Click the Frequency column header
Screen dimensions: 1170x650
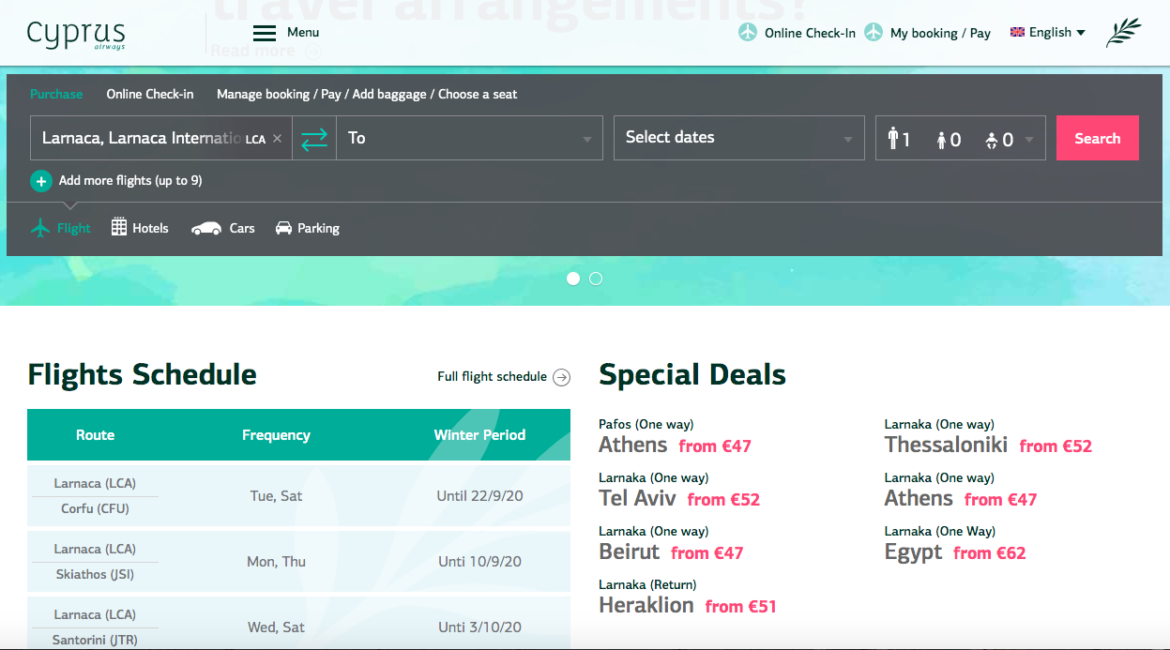(276, 435)
